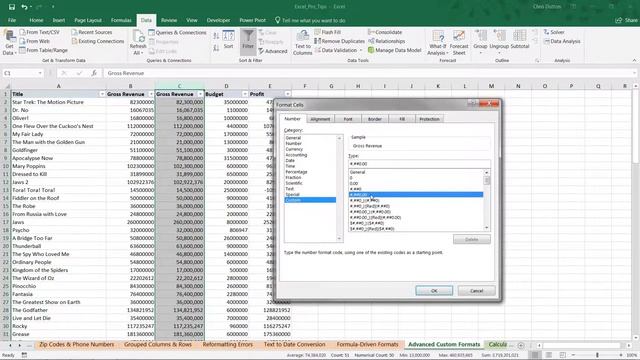
Task: Open the Protection tab in Format Cells
Action: (x=429, y=119)
